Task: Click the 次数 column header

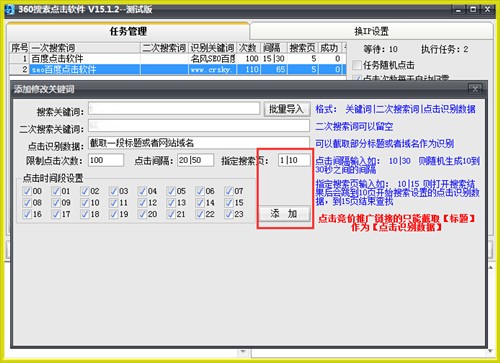Action: (248, 48)
